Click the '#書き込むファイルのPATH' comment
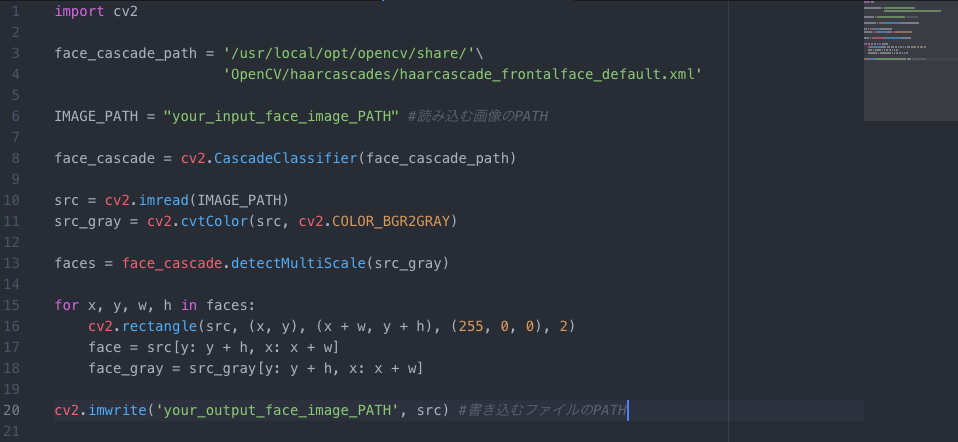958x442 pixels. [543, 410]
